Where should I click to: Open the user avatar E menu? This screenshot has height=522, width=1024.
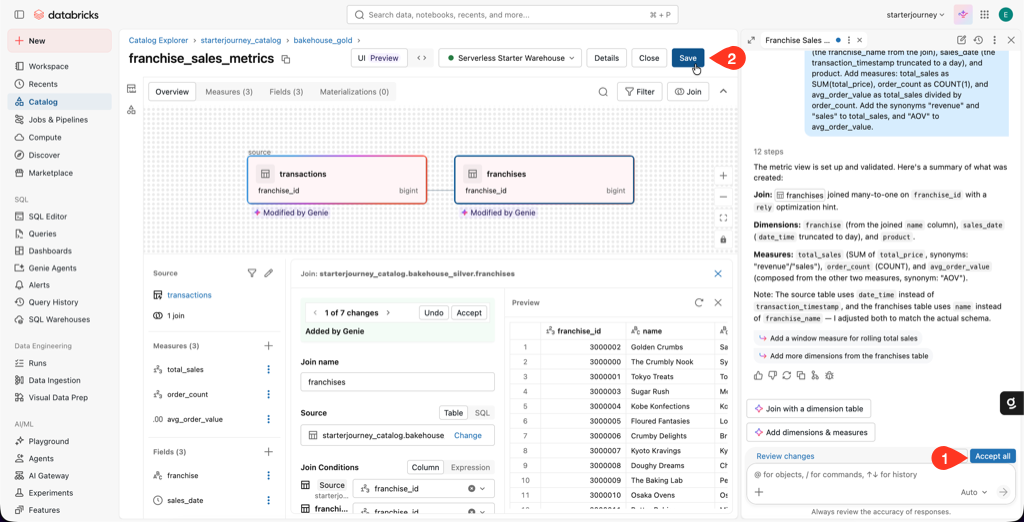click(x=1006, y=14)
